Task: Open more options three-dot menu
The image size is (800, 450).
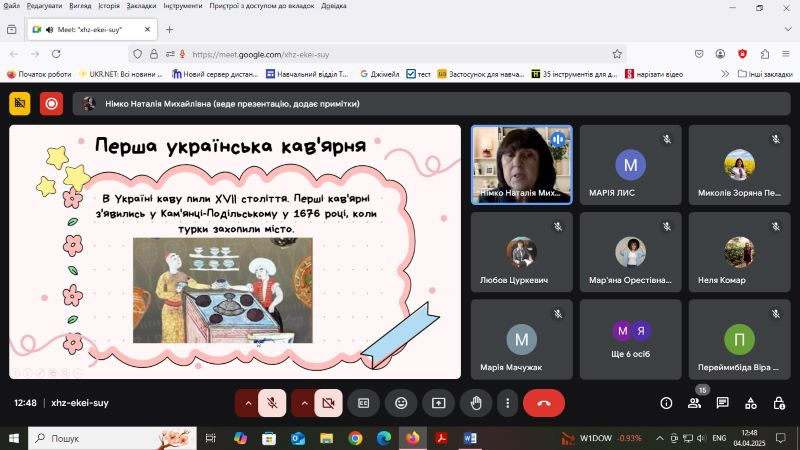Action: [507, 403]
